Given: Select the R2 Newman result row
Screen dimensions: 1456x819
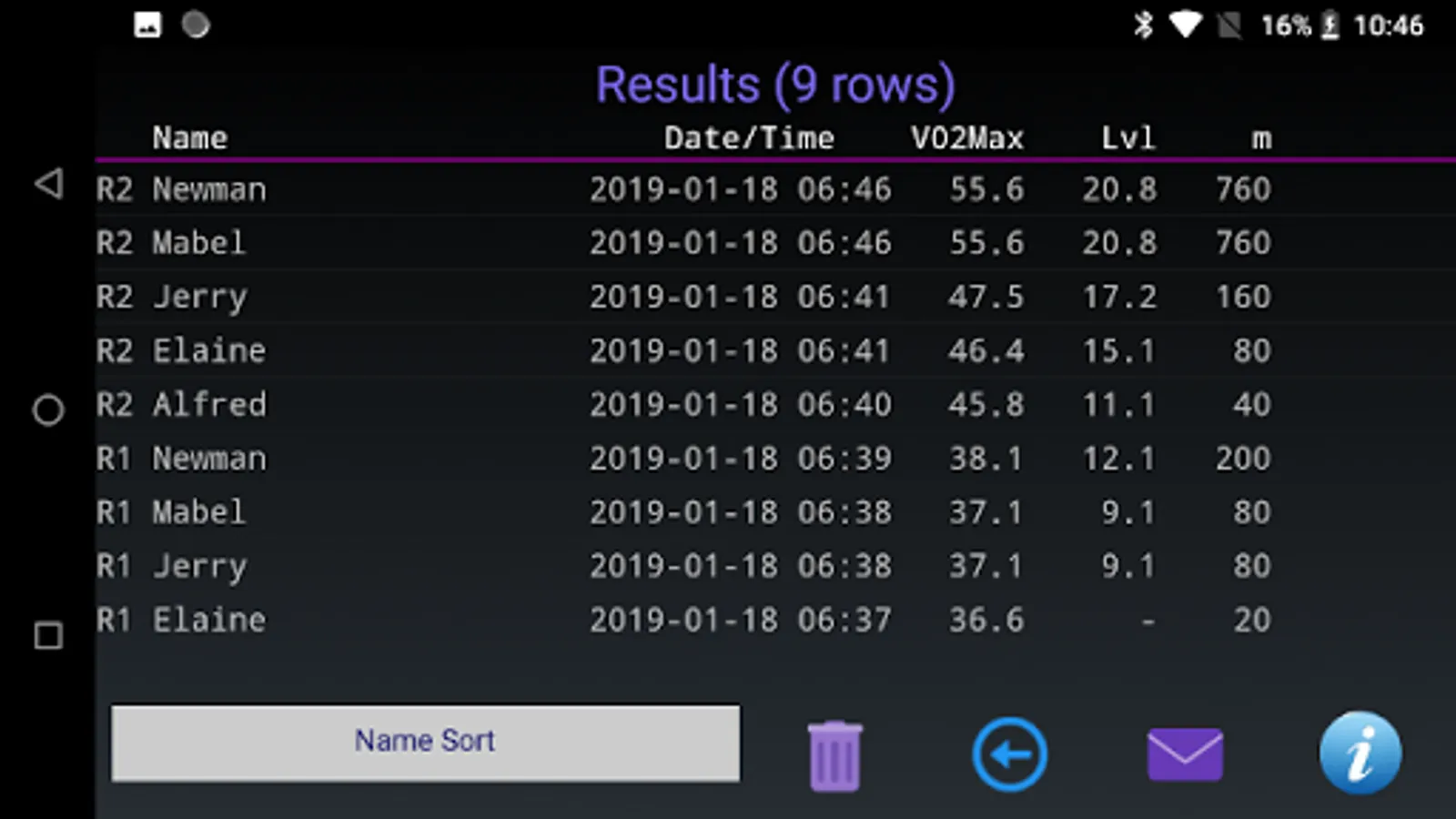Looking at the screenshot, I should pyautogui.click(x=682, y=189).
